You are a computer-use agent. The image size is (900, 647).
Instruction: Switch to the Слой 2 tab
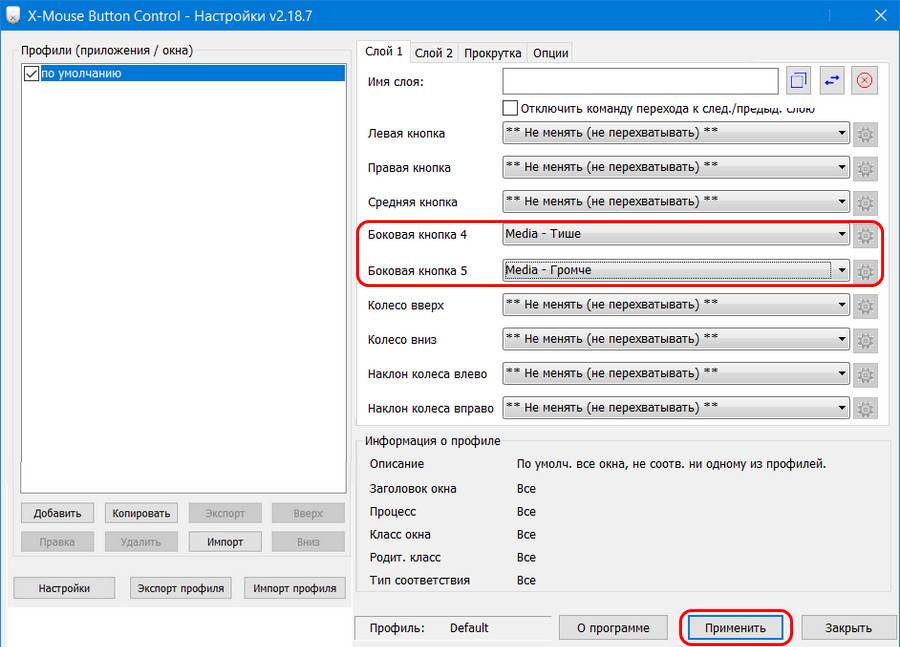click(x=433, y=53)
